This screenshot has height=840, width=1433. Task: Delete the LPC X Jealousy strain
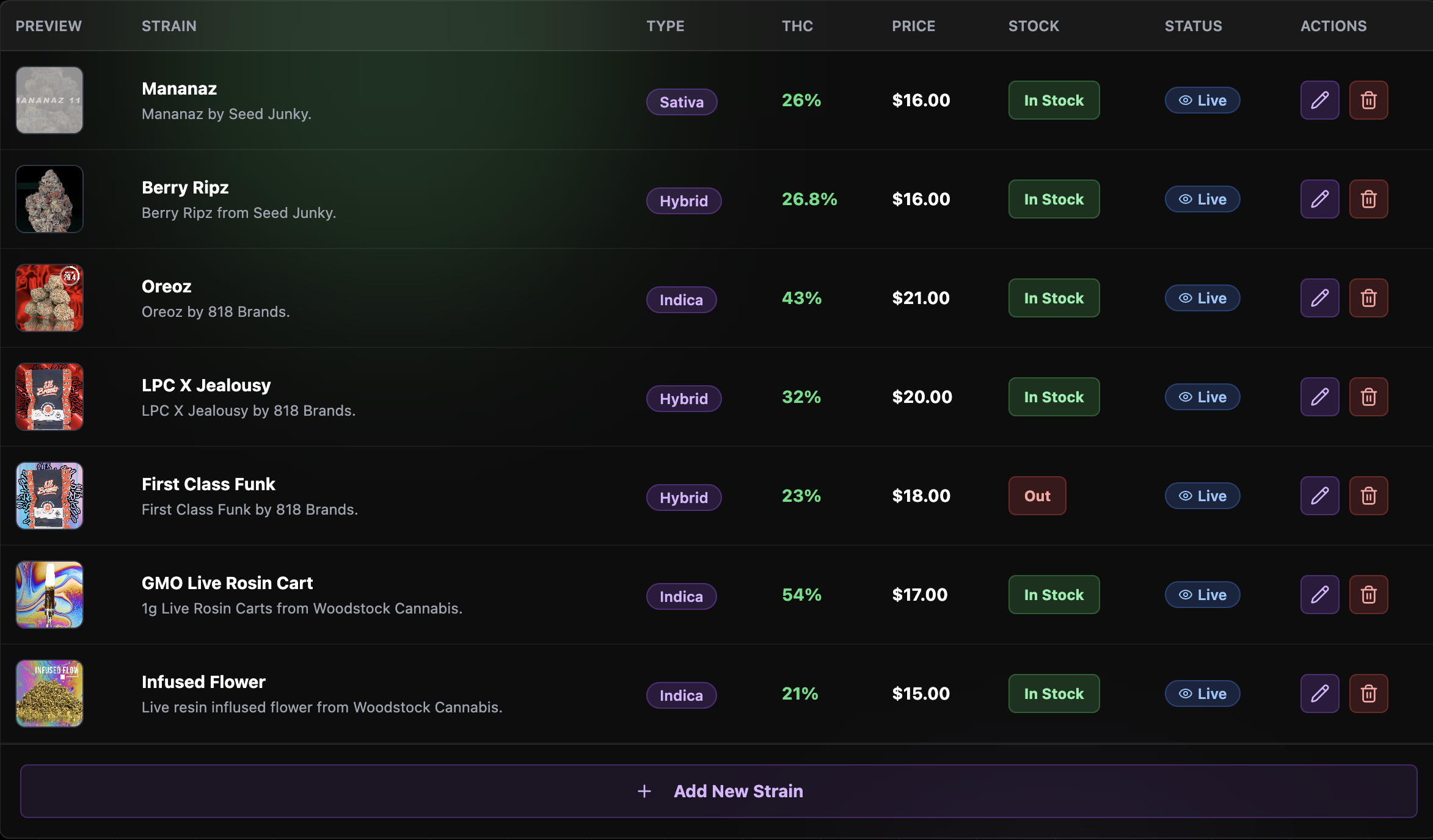[1368, 397]
